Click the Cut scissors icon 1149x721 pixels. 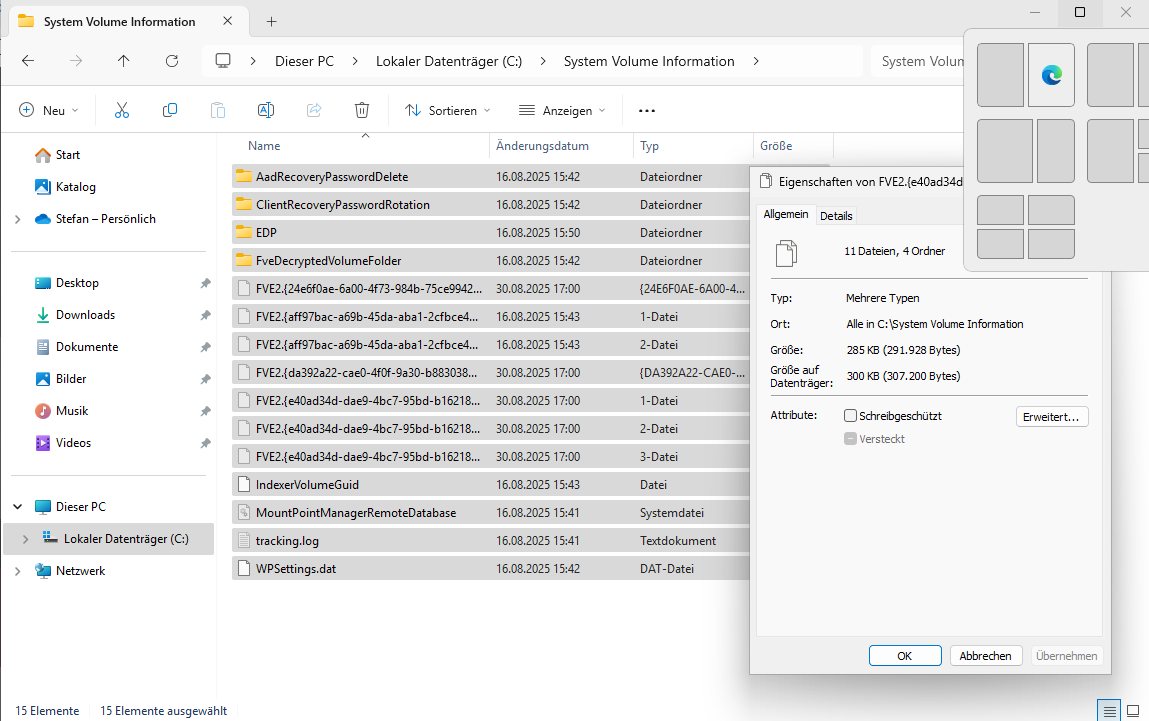(x=122, y=110)
